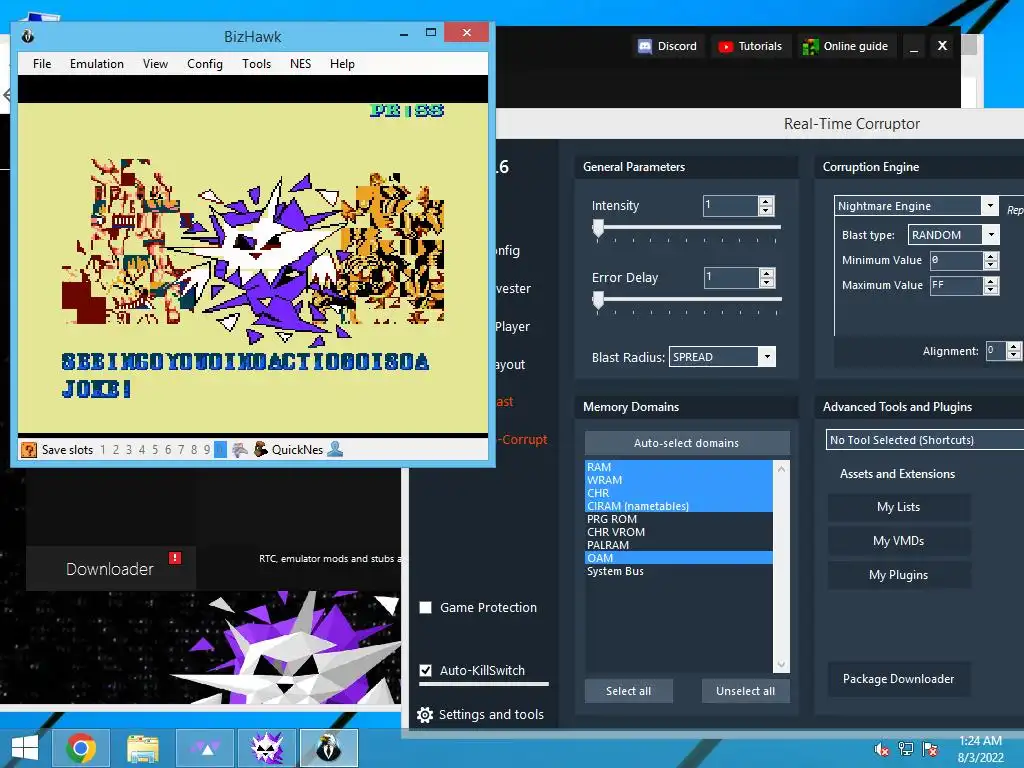Open the Blast Radius SPREAD dropdown
This screenshot has width=1024, height=768.
(x=767, y=357)
